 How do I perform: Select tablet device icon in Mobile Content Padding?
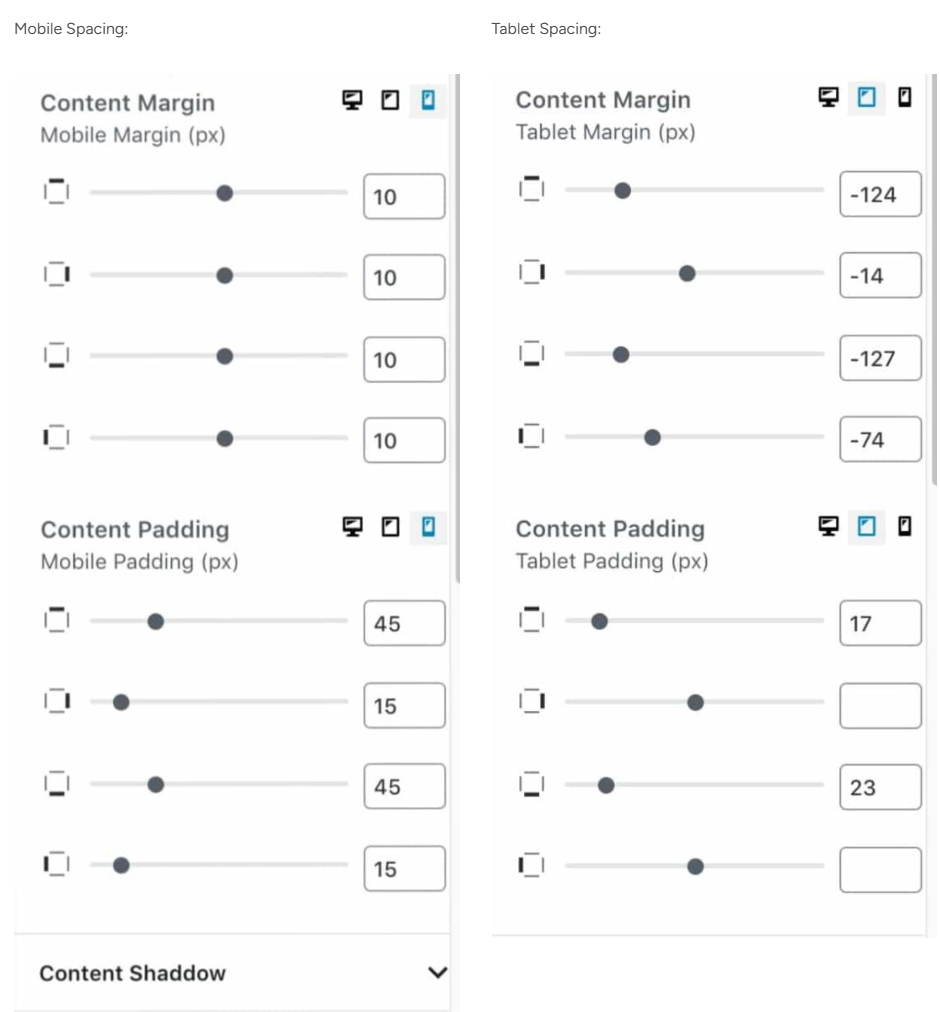[x=391, y=526]
